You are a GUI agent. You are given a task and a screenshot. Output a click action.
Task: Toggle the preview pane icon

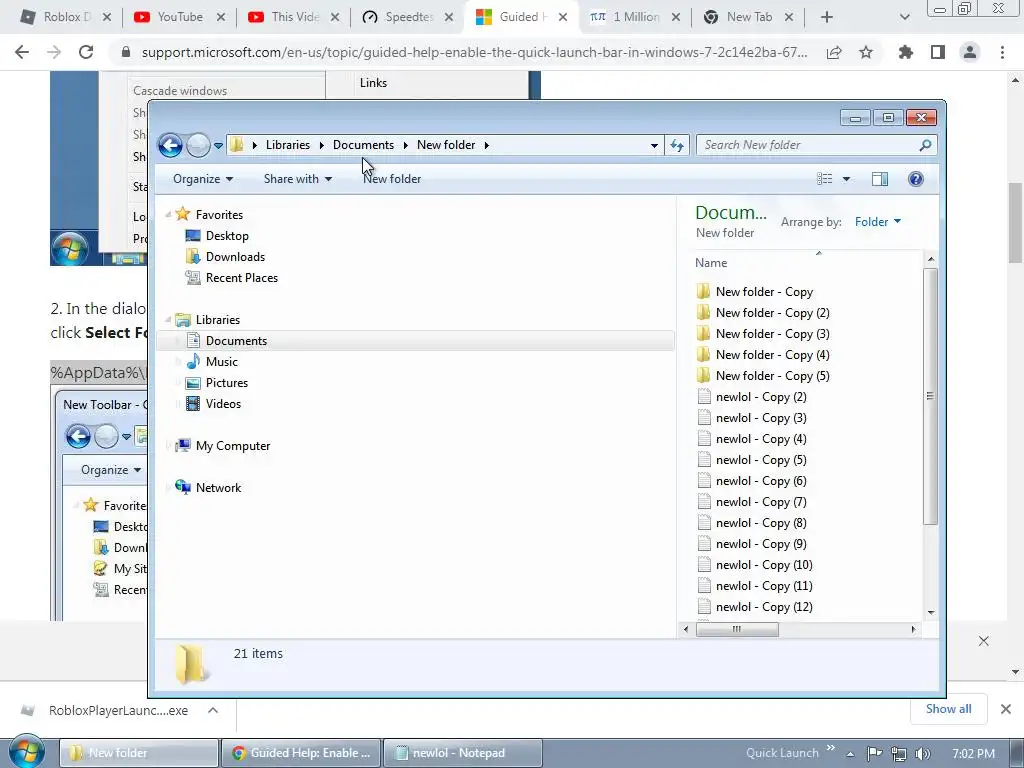(x=880, y=179)
